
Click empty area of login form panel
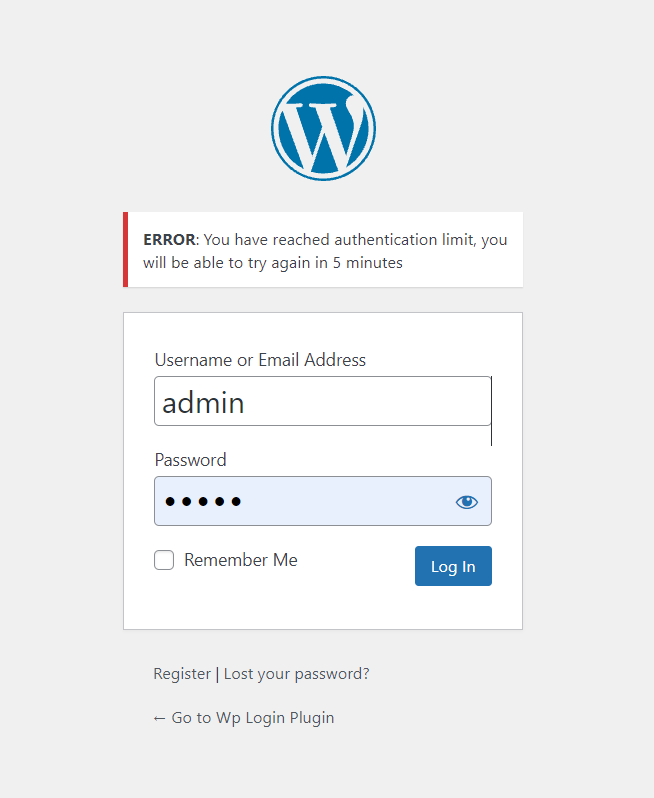[320, 605]
